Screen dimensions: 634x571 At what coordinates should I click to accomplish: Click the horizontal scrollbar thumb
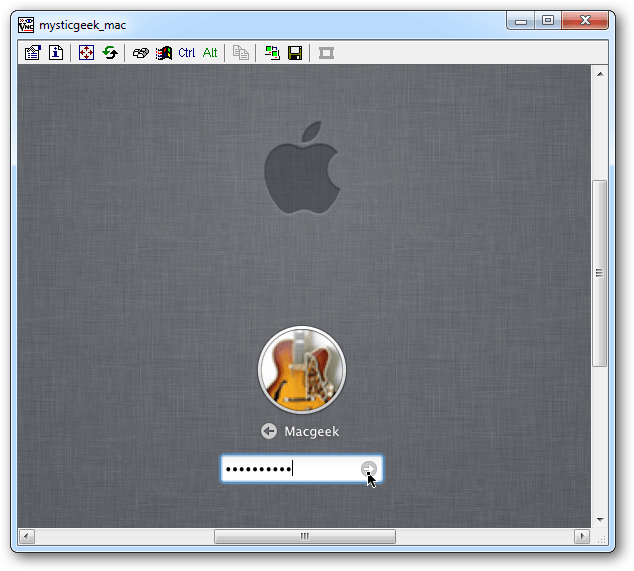pos(305,537)
